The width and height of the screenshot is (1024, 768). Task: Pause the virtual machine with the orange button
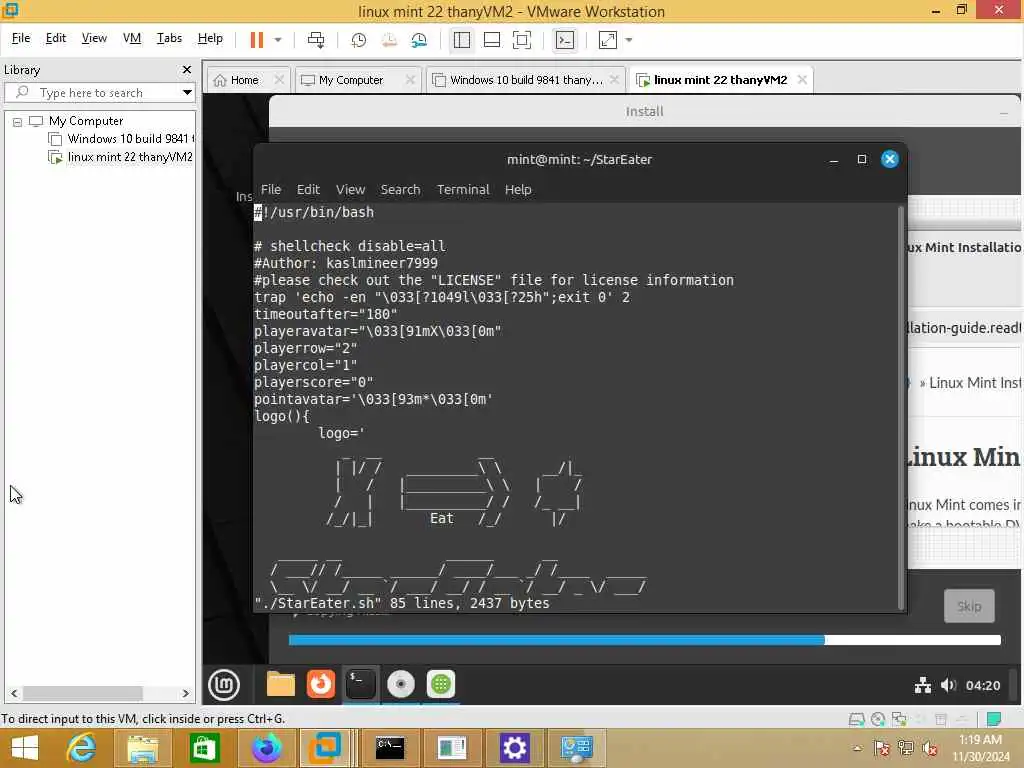[x=257, y=40]
